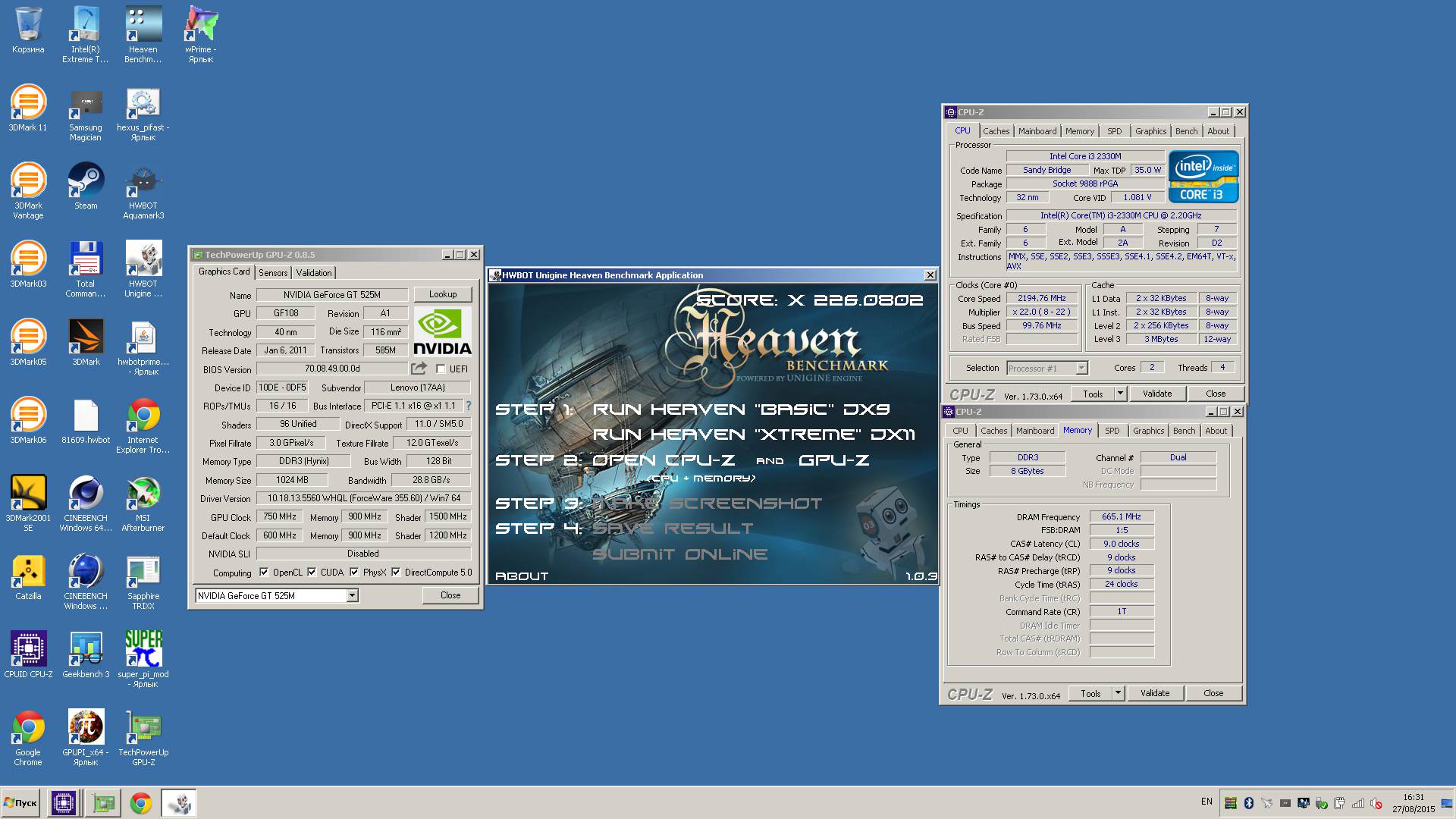The image size is (1456, 819).
Task: Open the NVIDIA GeForce GT 525M dropdown
Action: point(352,596)
